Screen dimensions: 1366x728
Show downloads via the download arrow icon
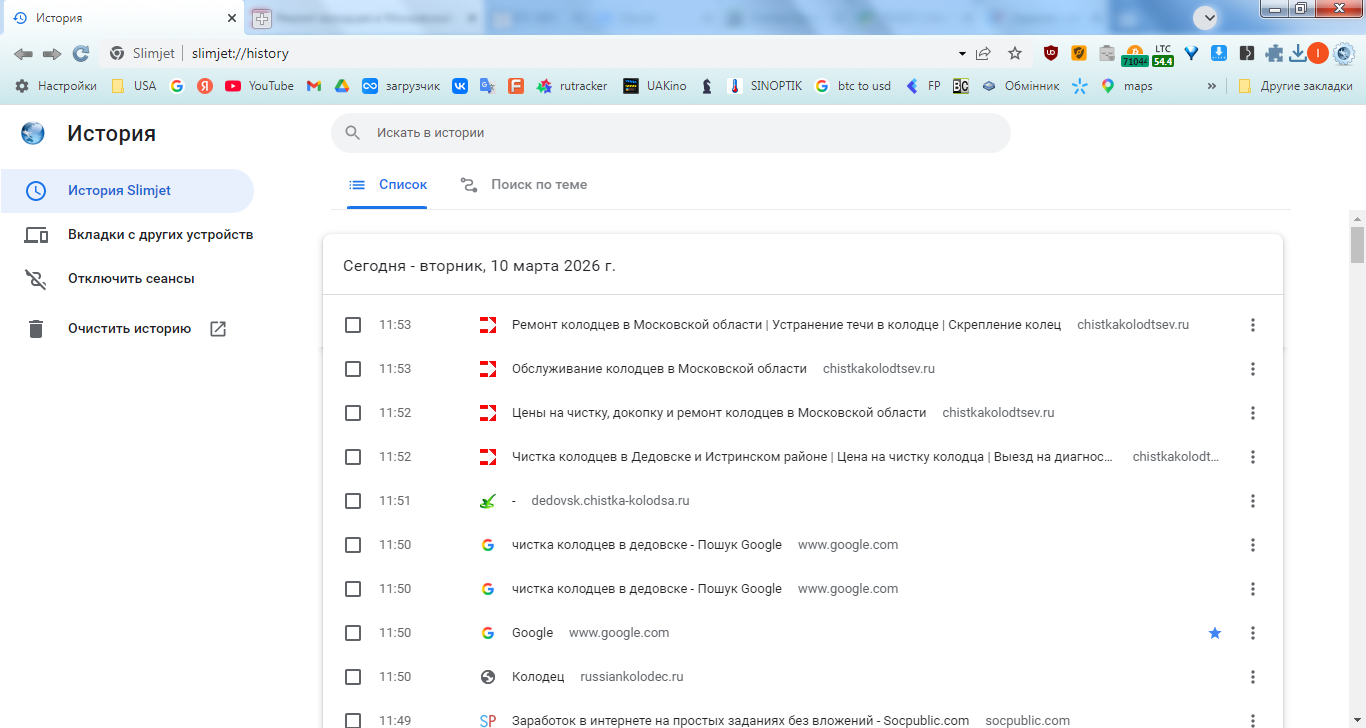coord(1298,54)
